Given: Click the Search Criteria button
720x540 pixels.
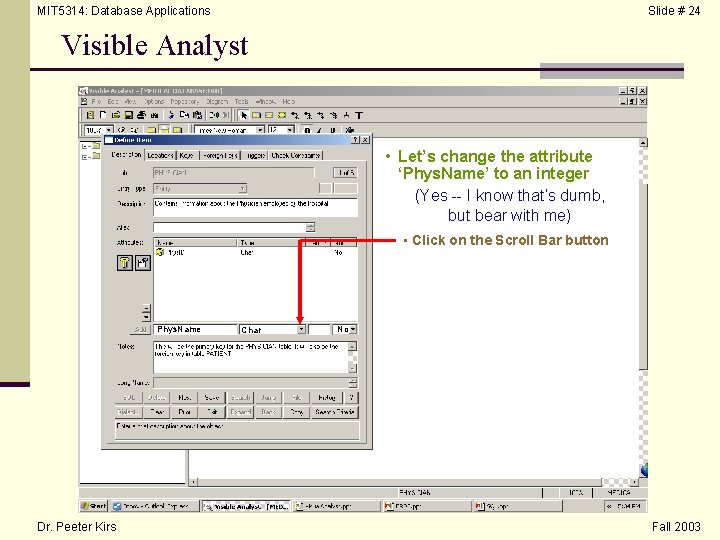Looking at the screenshot, I should tap(334, 412).
